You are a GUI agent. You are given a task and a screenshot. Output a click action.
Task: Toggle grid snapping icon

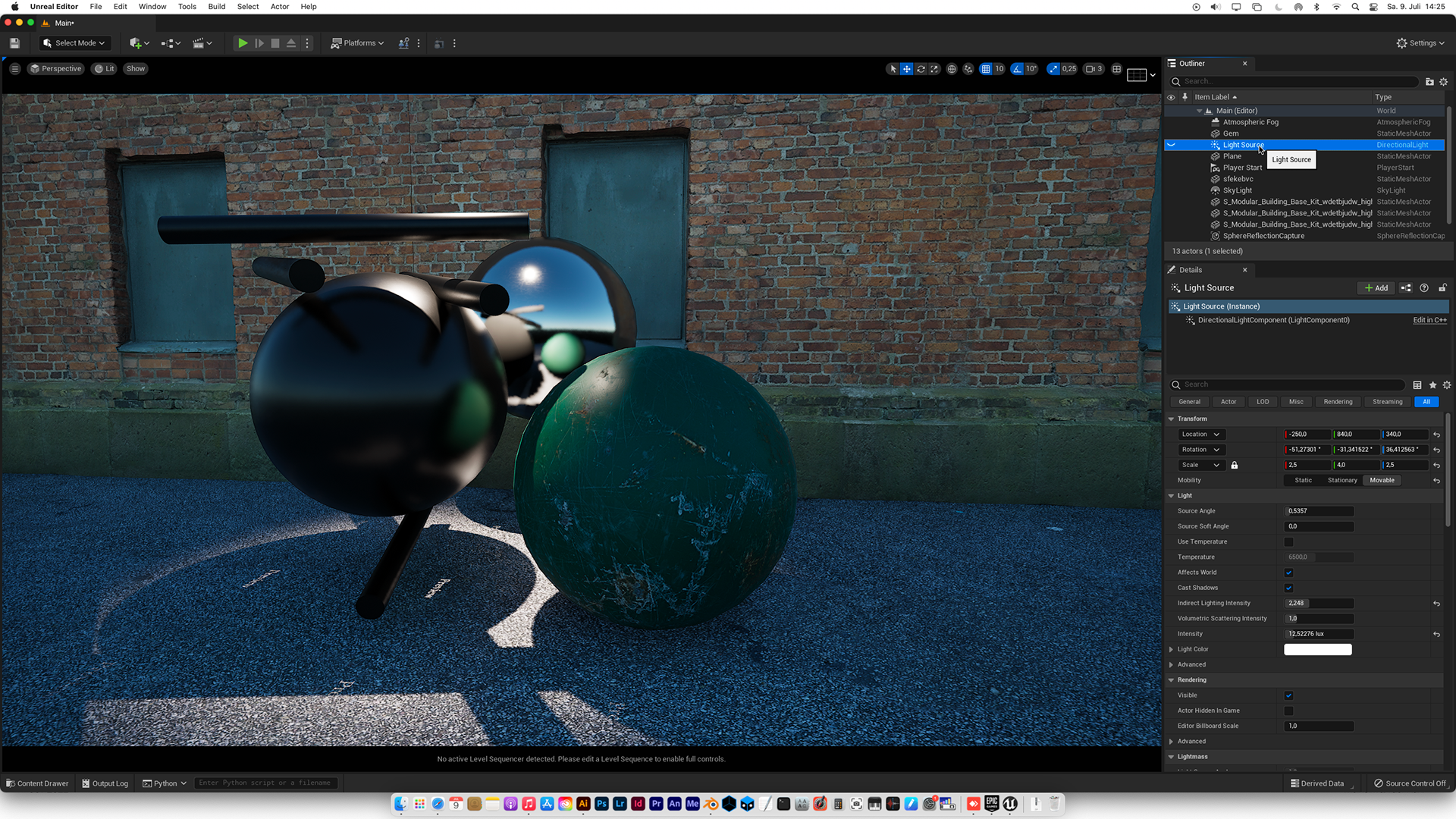[985, 69]
